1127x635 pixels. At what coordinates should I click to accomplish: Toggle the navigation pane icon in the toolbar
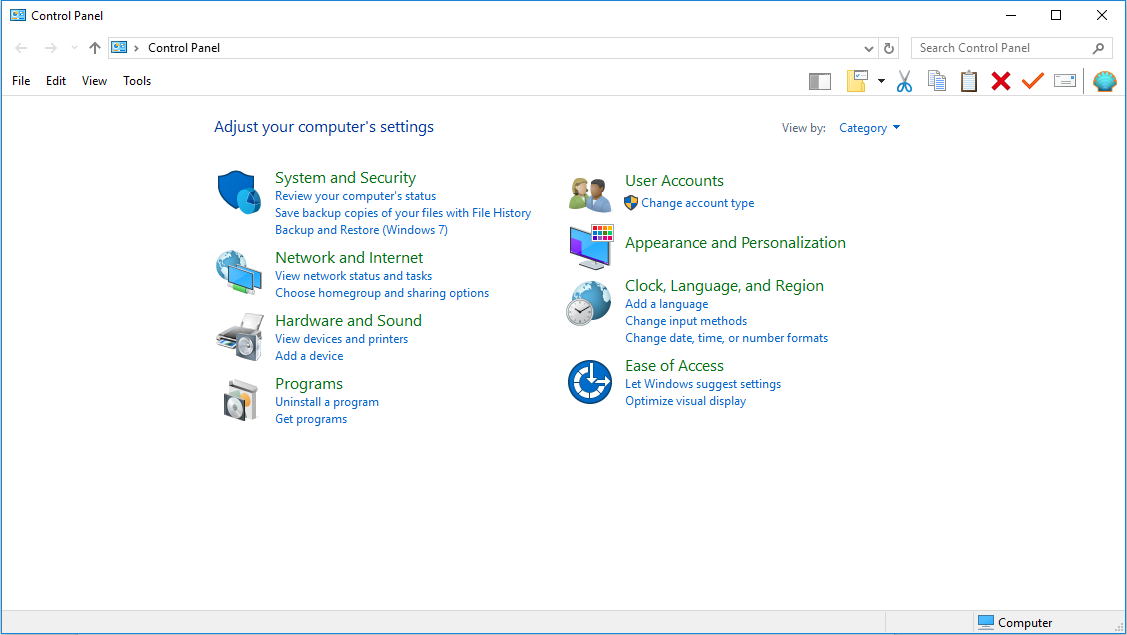819,81
